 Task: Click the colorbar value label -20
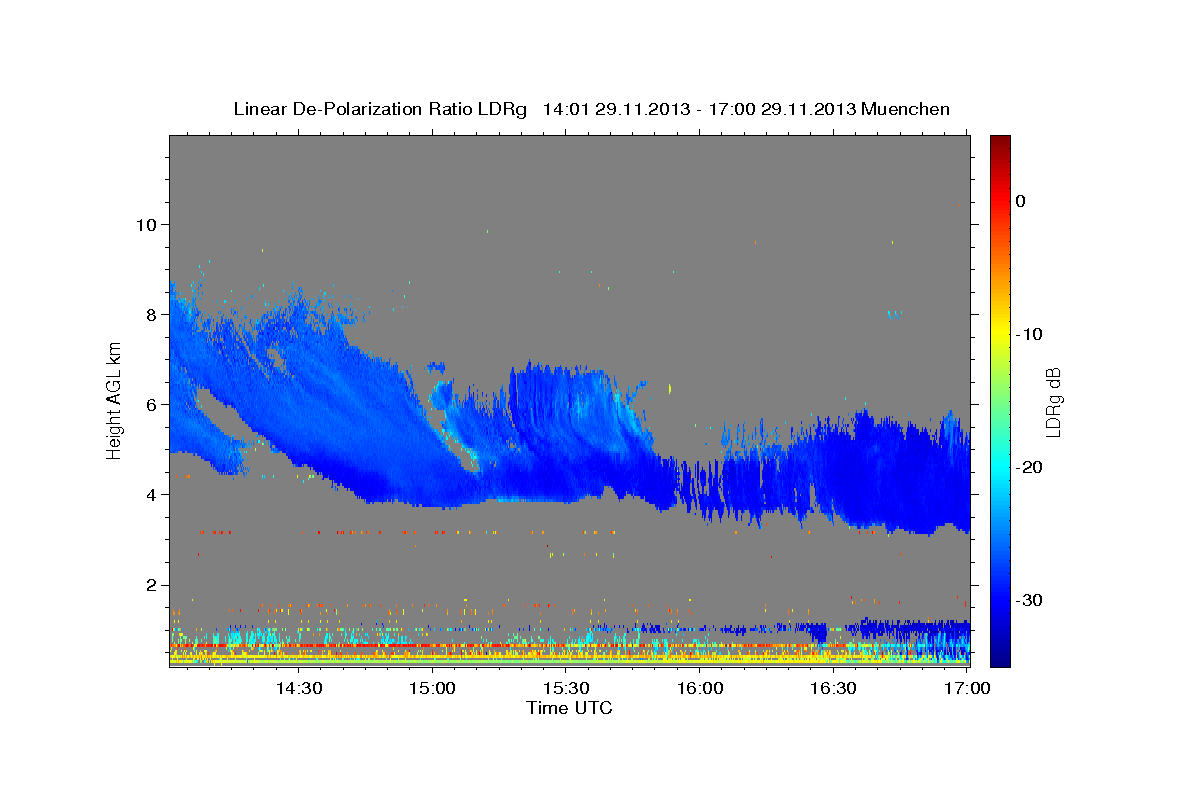coord(1030,467)
